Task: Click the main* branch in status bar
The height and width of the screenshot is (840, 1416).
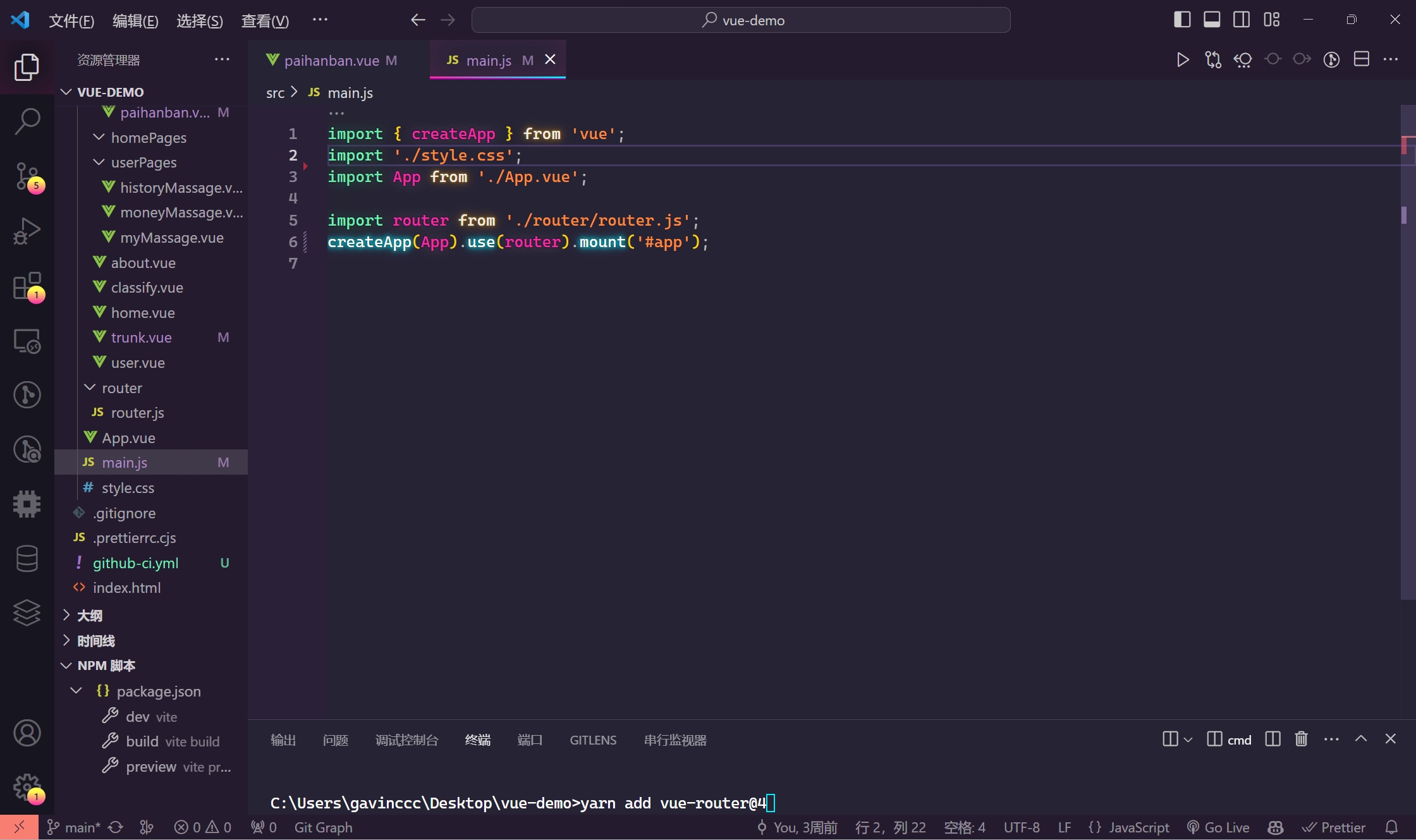Action: pyautogui.click(x=75, y=827)
